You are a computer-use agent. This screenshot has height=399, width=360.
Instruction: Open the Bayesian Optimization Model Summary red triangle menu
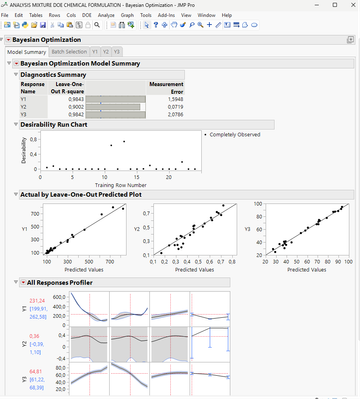pos(16,63)
